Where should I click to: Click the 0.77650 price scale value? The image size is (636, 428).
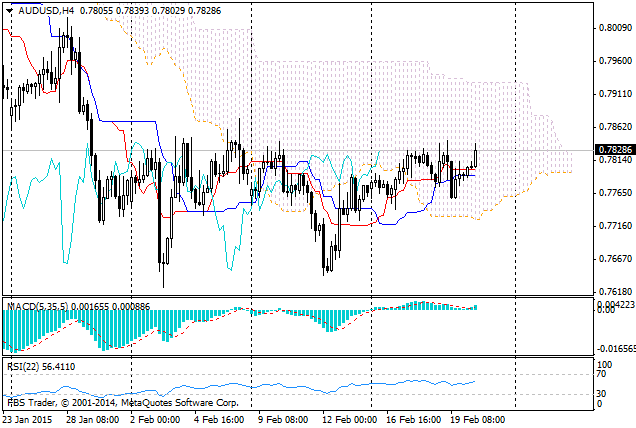pos(615,193)
